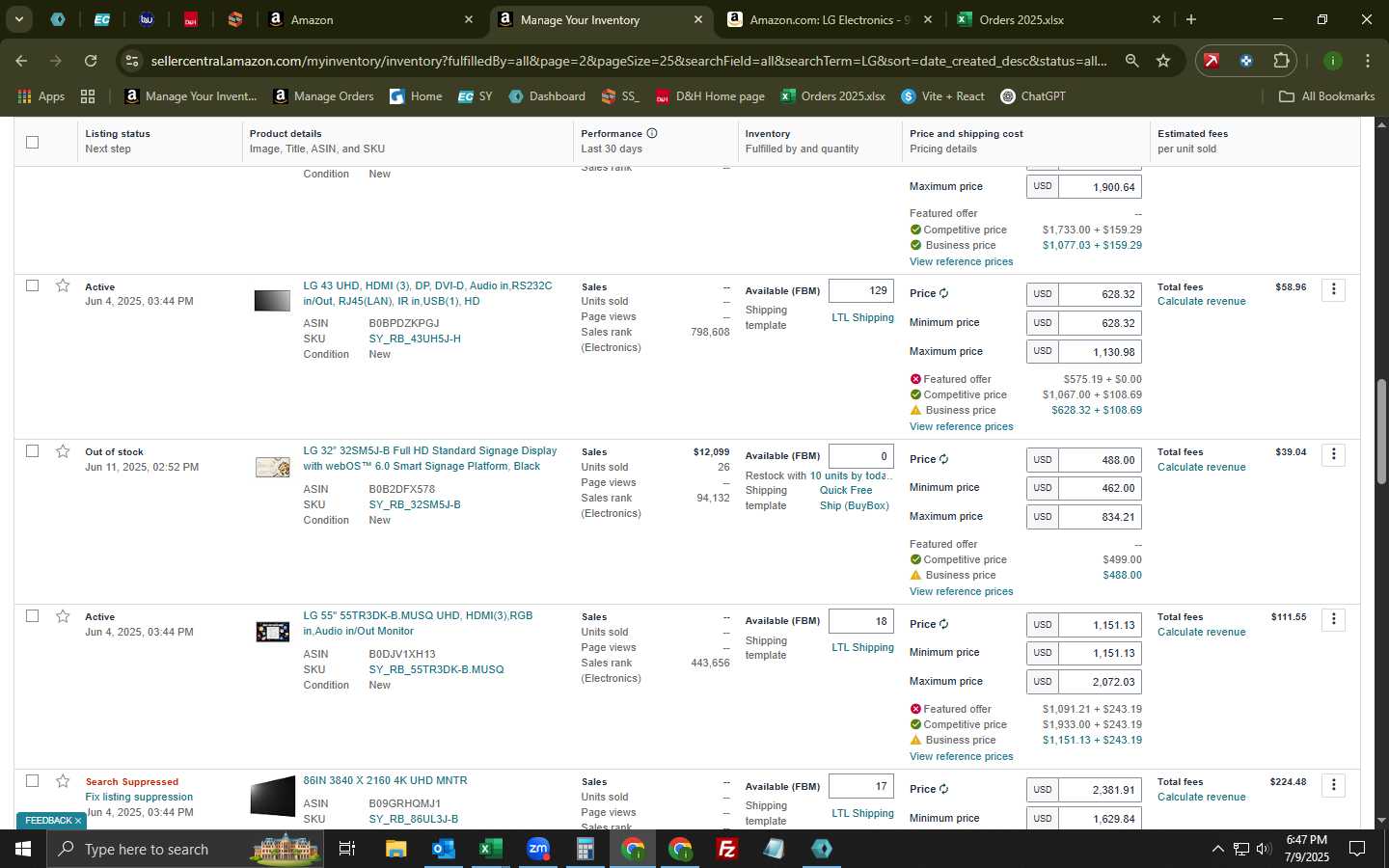
Task: Open the actions menu for SY_RB_43UH5J-H row
Action: coord(1333,289)
